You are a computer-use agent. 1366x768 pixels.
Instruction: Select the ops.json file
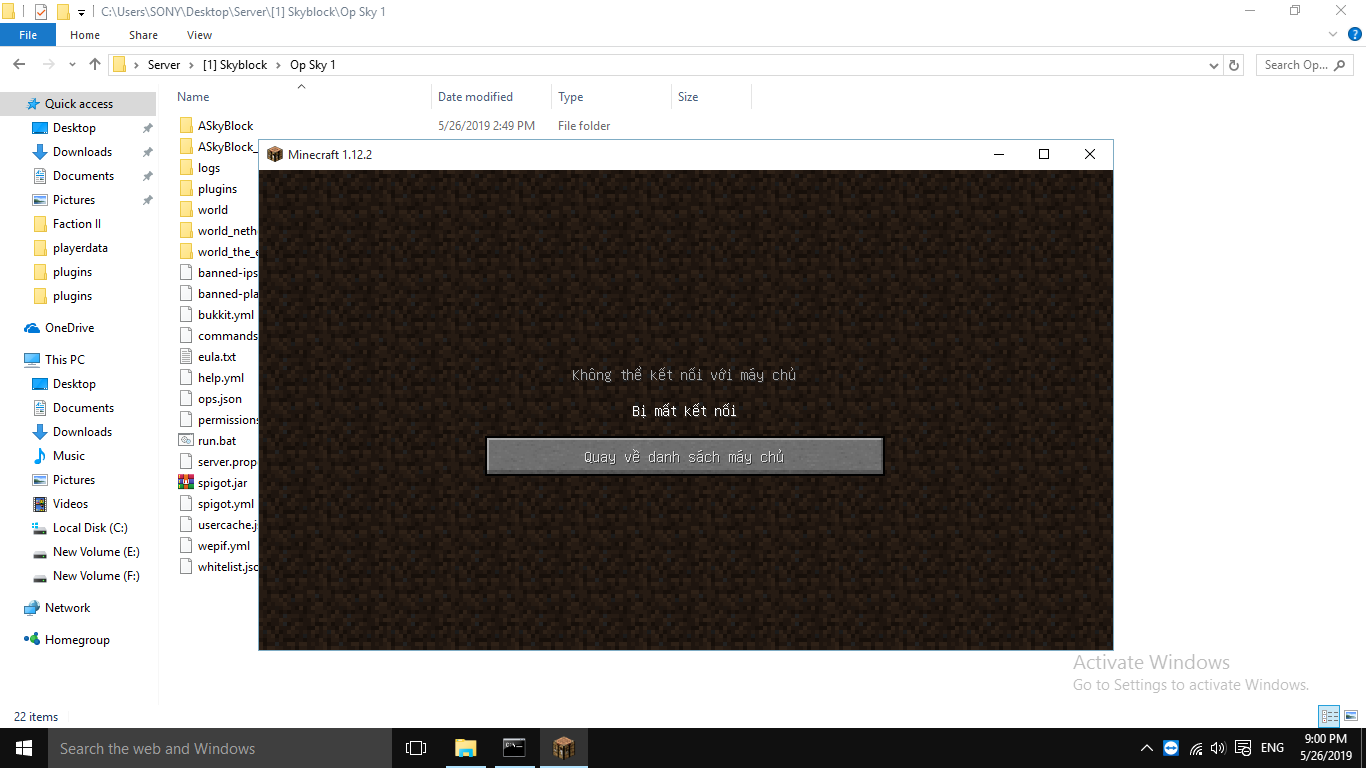[x=220, y=399]
